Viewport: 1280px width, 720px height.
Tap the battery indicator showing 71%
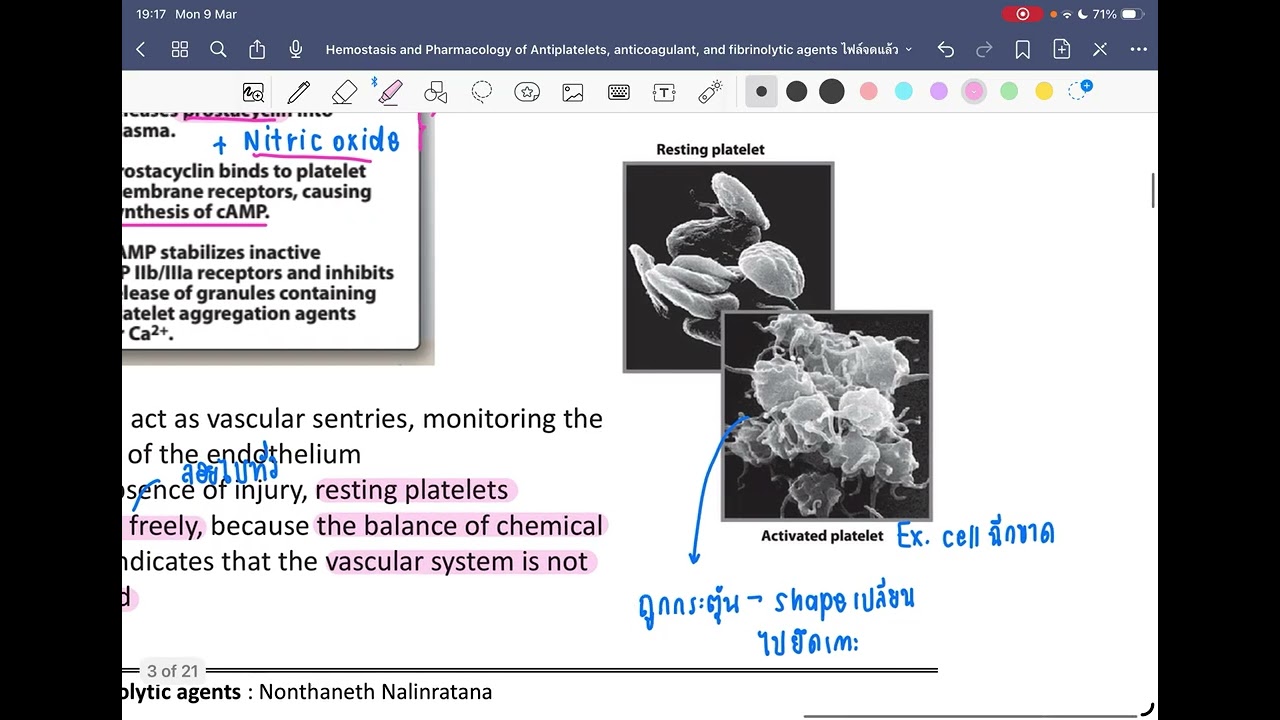[x=1117, y=14]
